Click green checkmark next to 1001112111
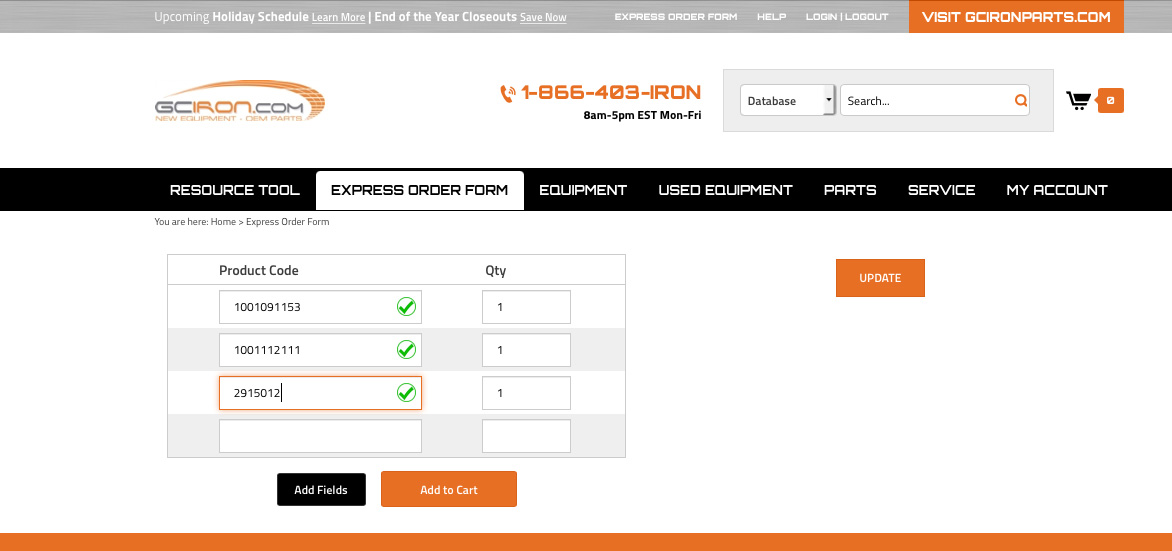 (x=406, y=349)
